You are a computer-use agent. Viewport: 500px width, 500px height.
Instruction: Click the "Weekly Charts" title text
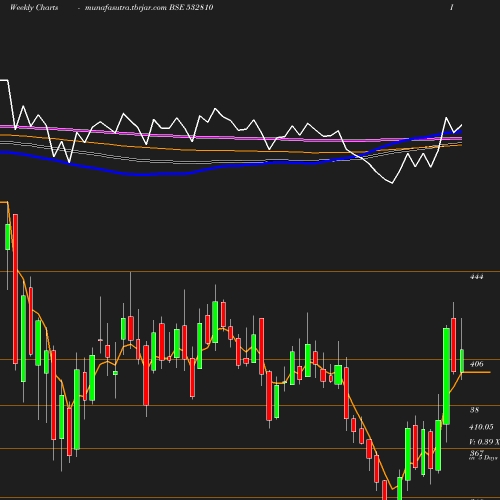tap(34, 7)
